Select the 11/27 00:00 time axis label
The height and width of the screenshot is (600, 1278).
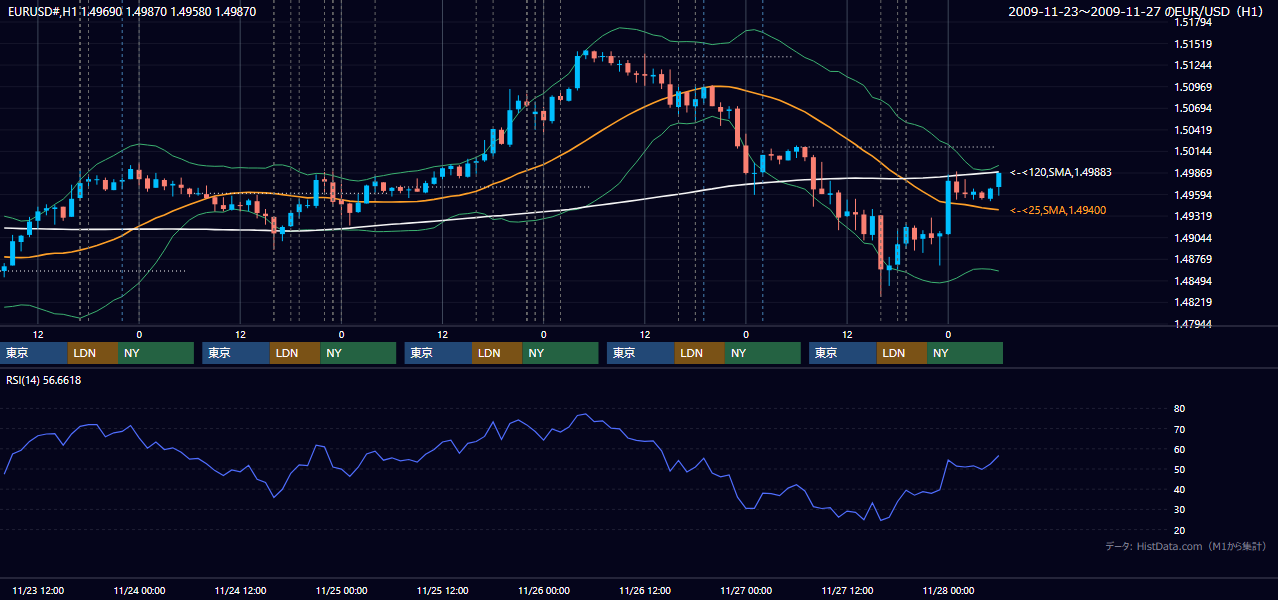[x=746, y=591]
